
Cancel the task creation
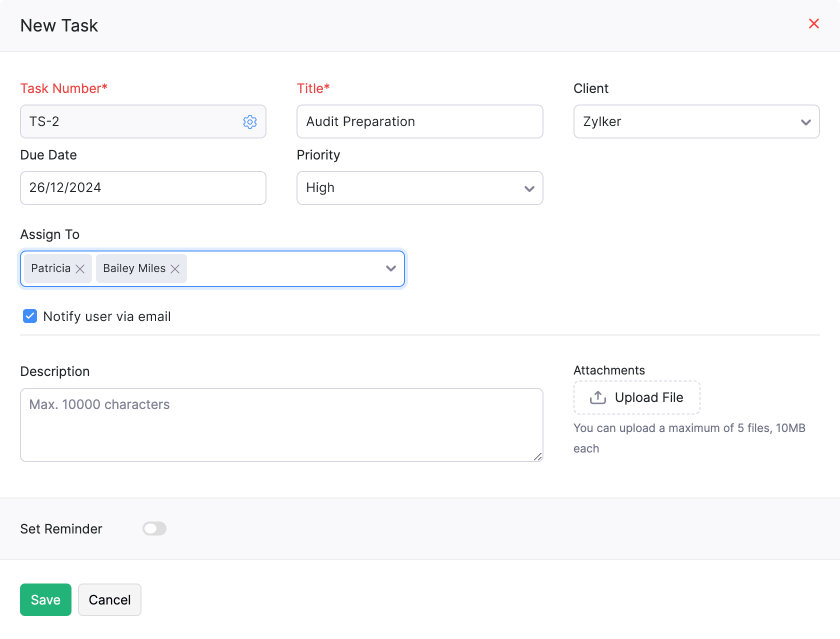click(x=109, y=599)
